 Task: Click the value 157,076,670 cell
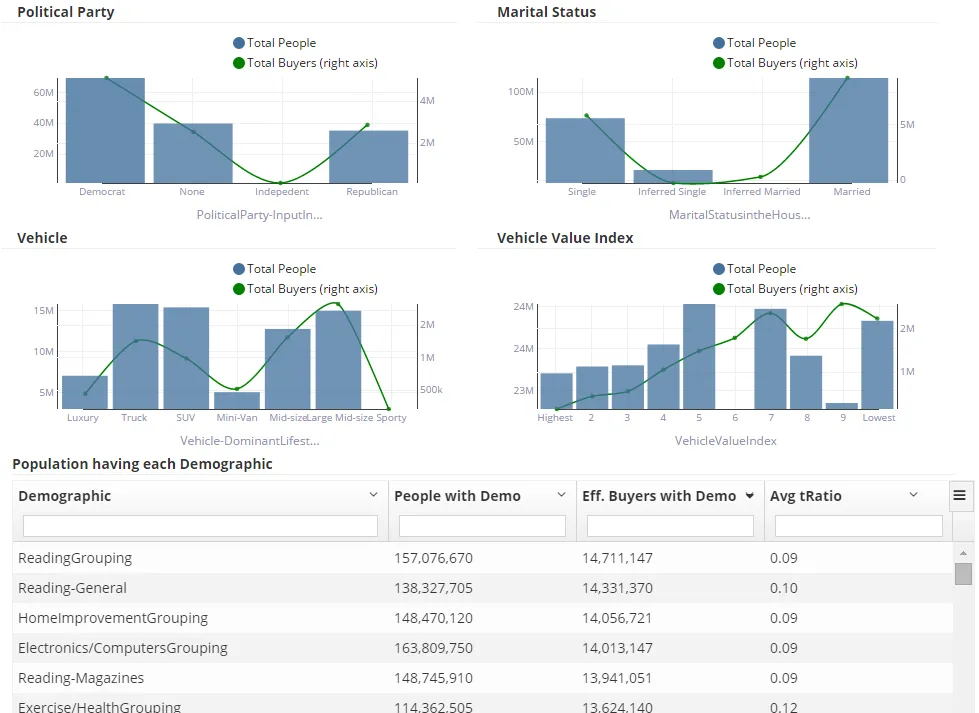433,558
